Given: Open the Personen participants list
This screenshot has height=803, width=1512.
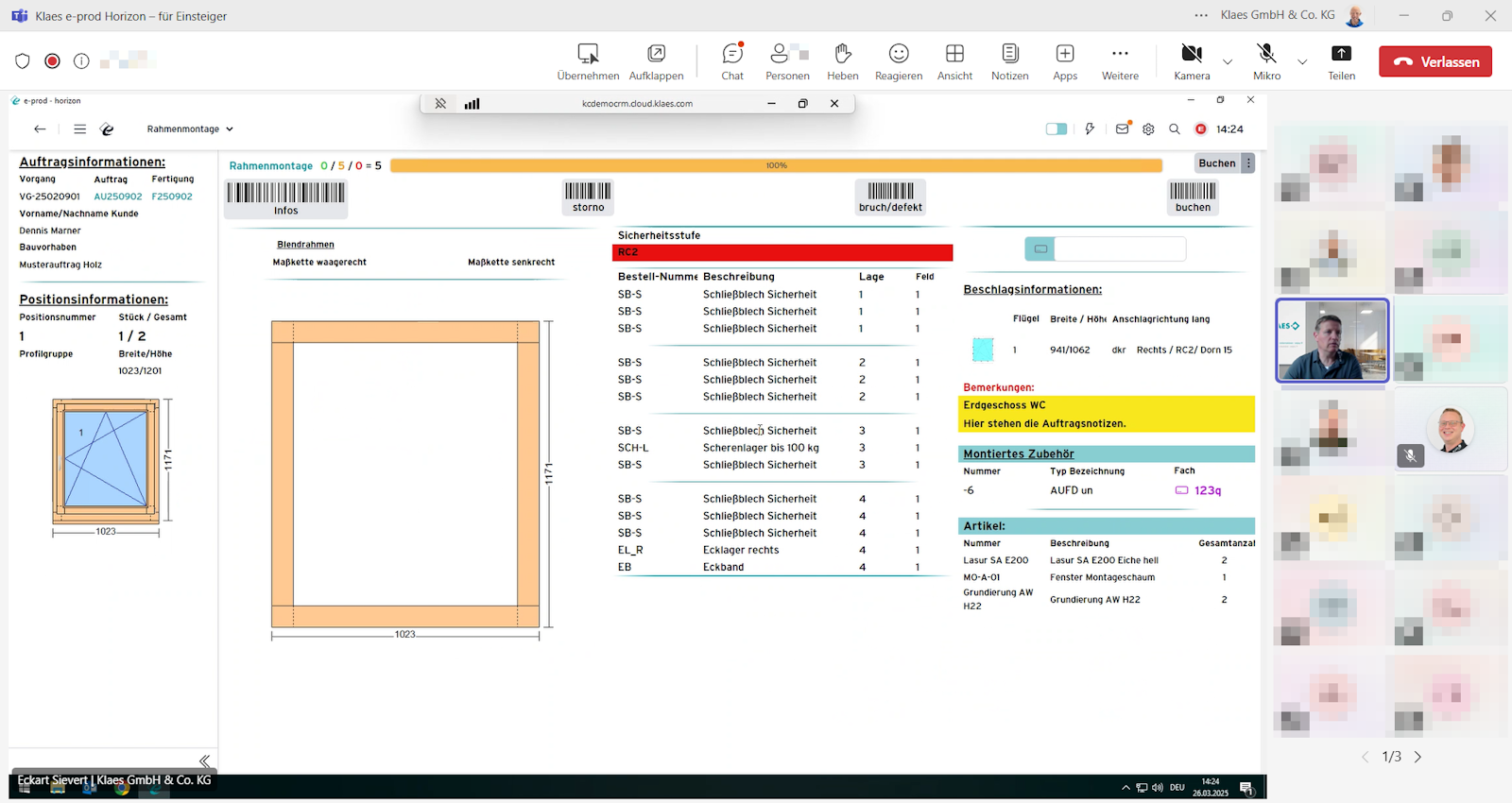Looking at the screenshot, I should [x=787, y=61].
